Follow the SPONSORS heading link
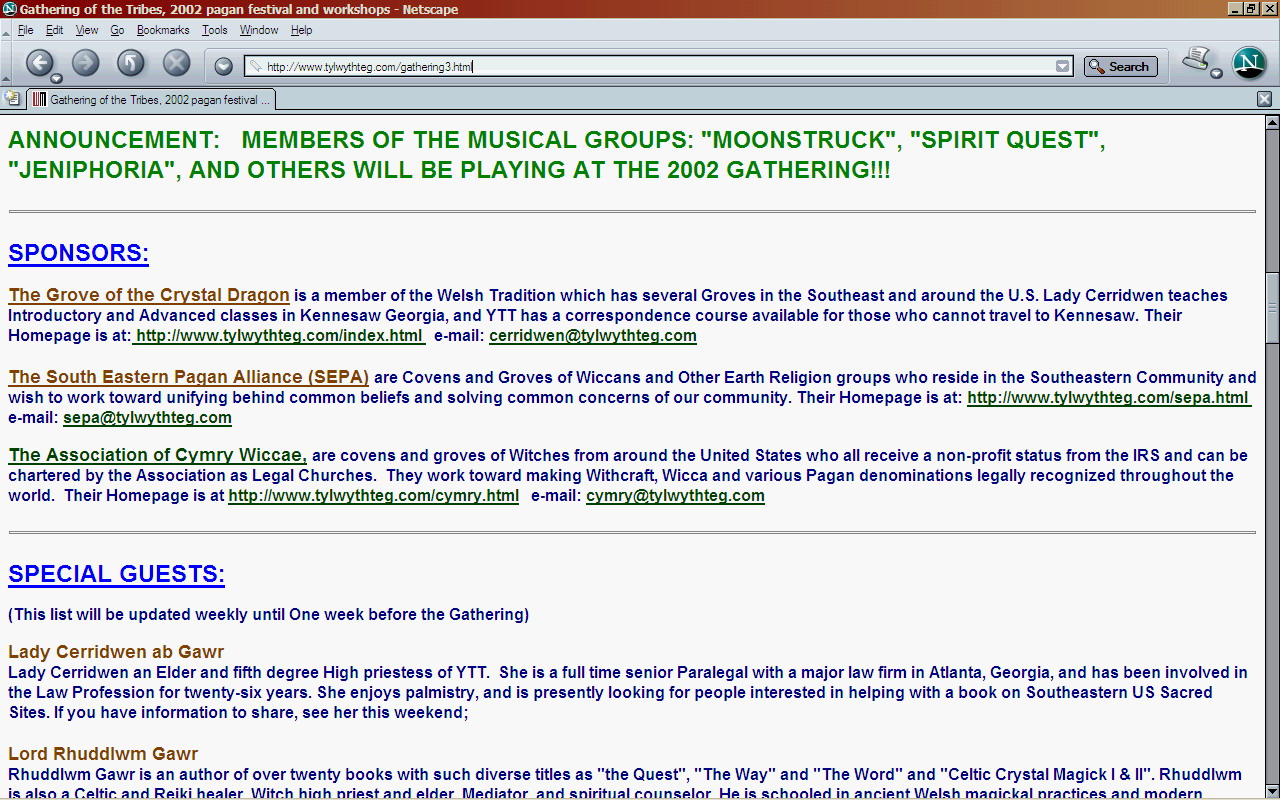Viewport: 1280px width, 800px height. [78, 253]
